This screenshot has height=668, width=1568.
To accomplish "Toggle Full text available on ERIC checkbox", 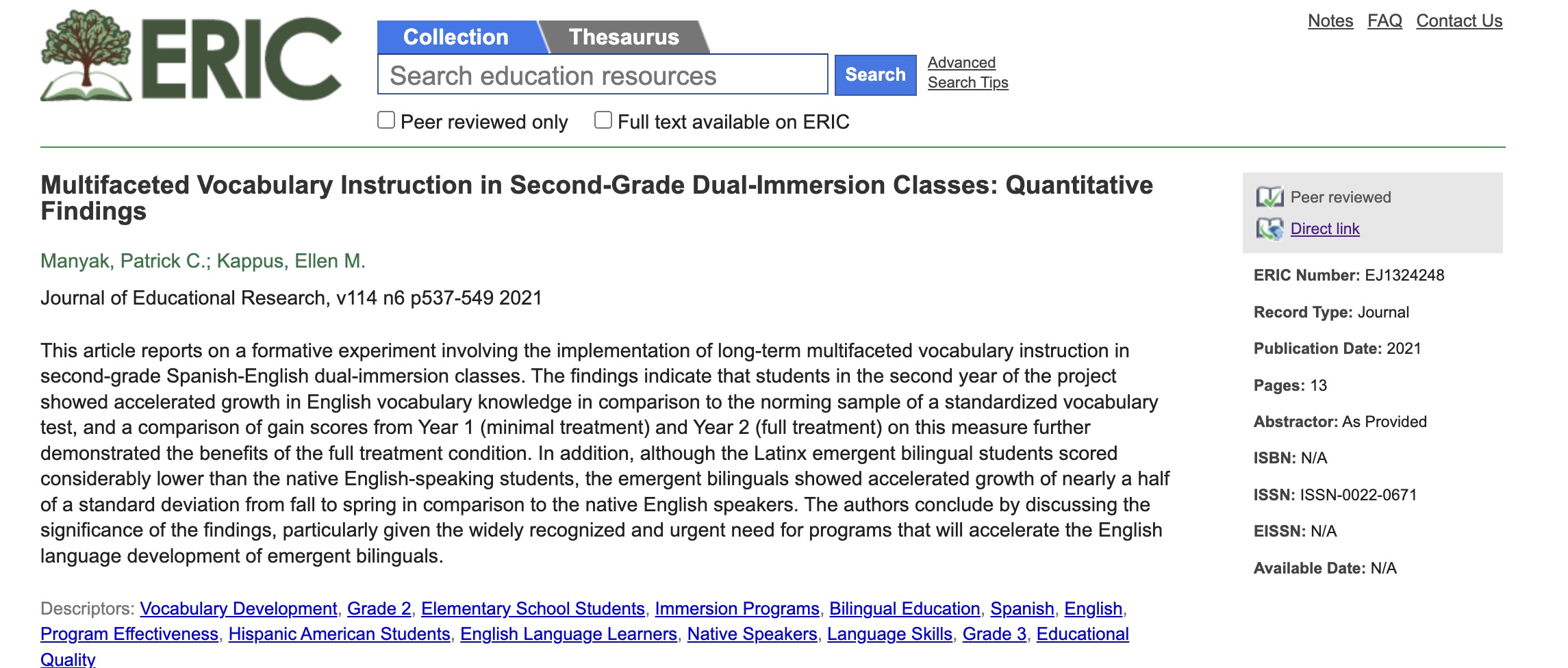I will tap(603, 120).
